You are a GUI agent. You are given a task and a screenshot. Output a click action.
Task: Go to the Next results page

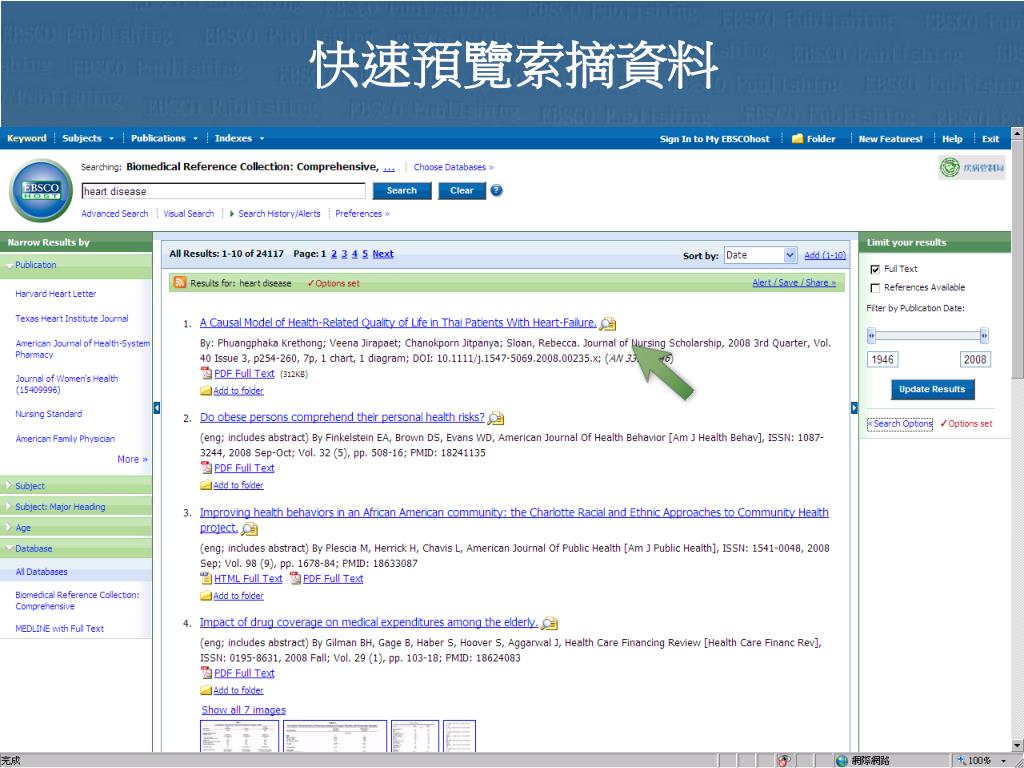[x=383, y=254]
